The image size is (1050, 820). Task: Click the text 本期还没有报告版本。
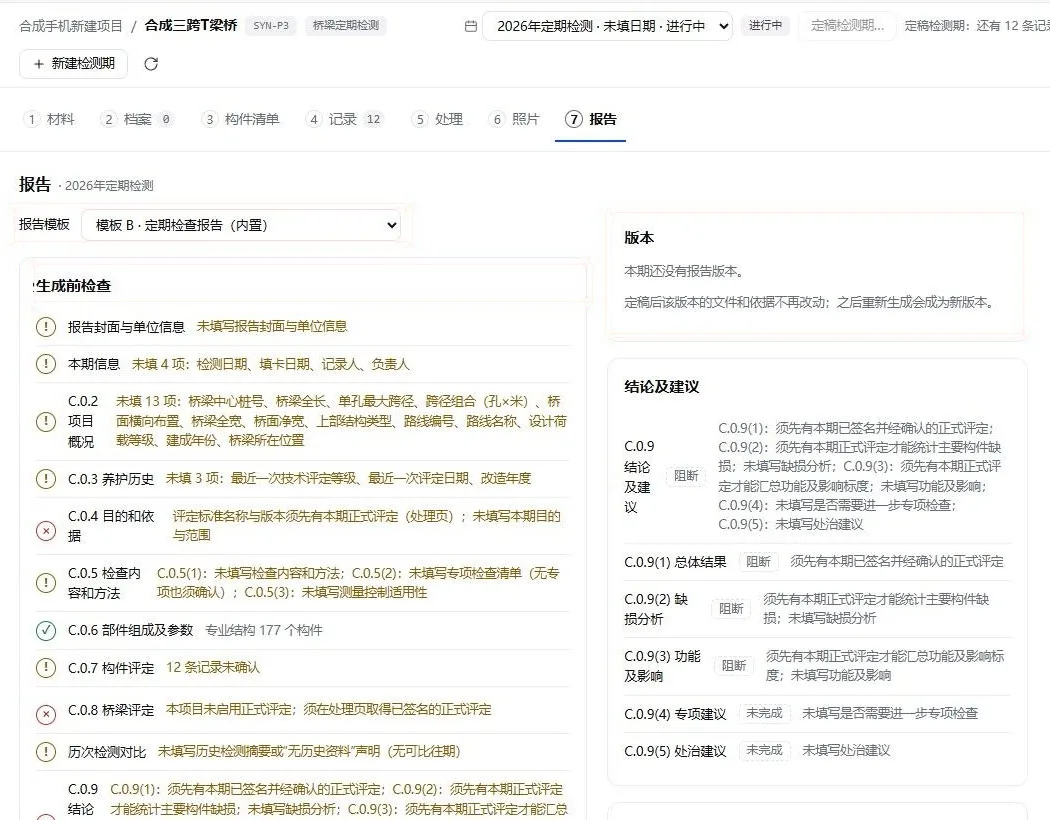coord(684,271)
